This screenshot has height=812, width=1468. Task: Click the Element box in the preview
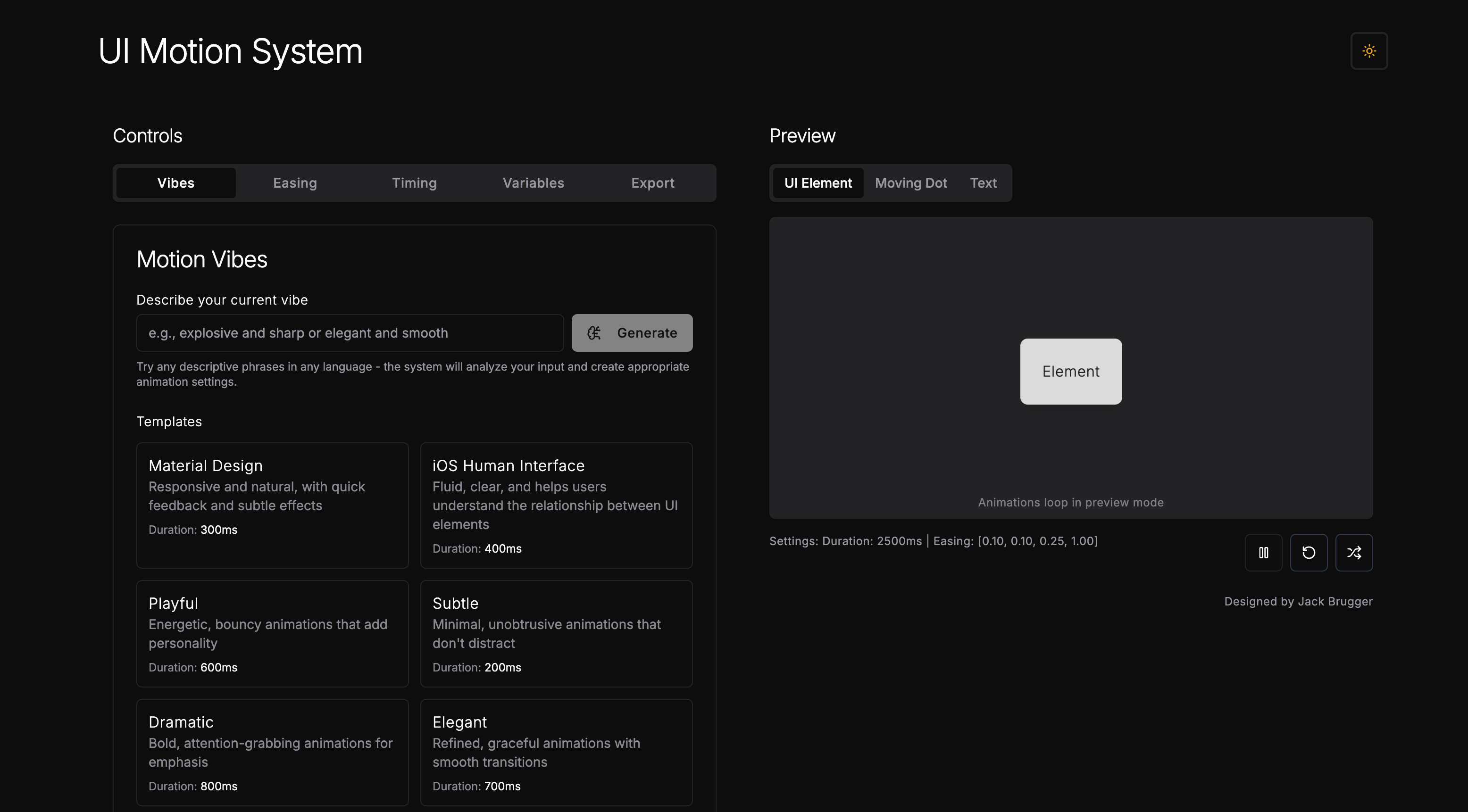point(1071,372)
